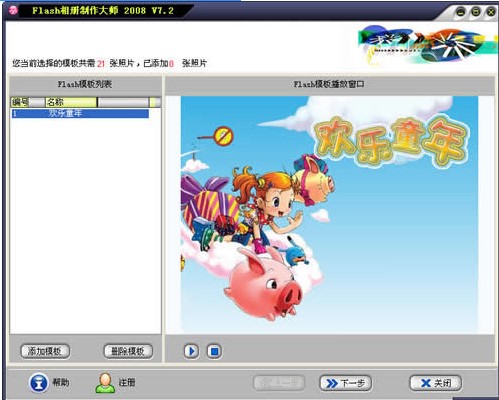Maximize the Flash相册制作大师 window

pos(476,12)
